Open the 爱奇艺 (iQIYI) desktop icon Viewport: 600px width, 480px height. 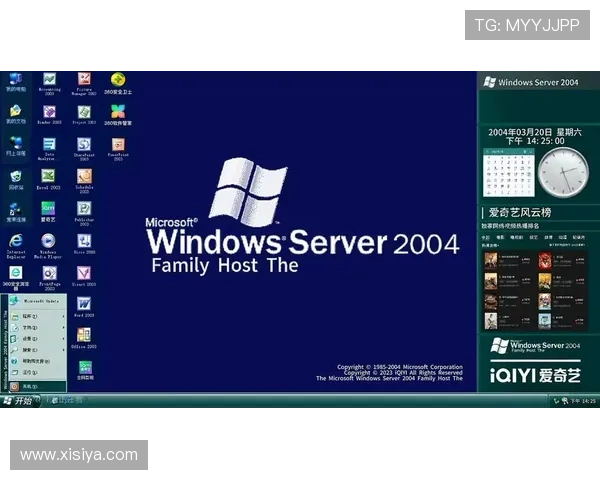[x=48, y=212]
